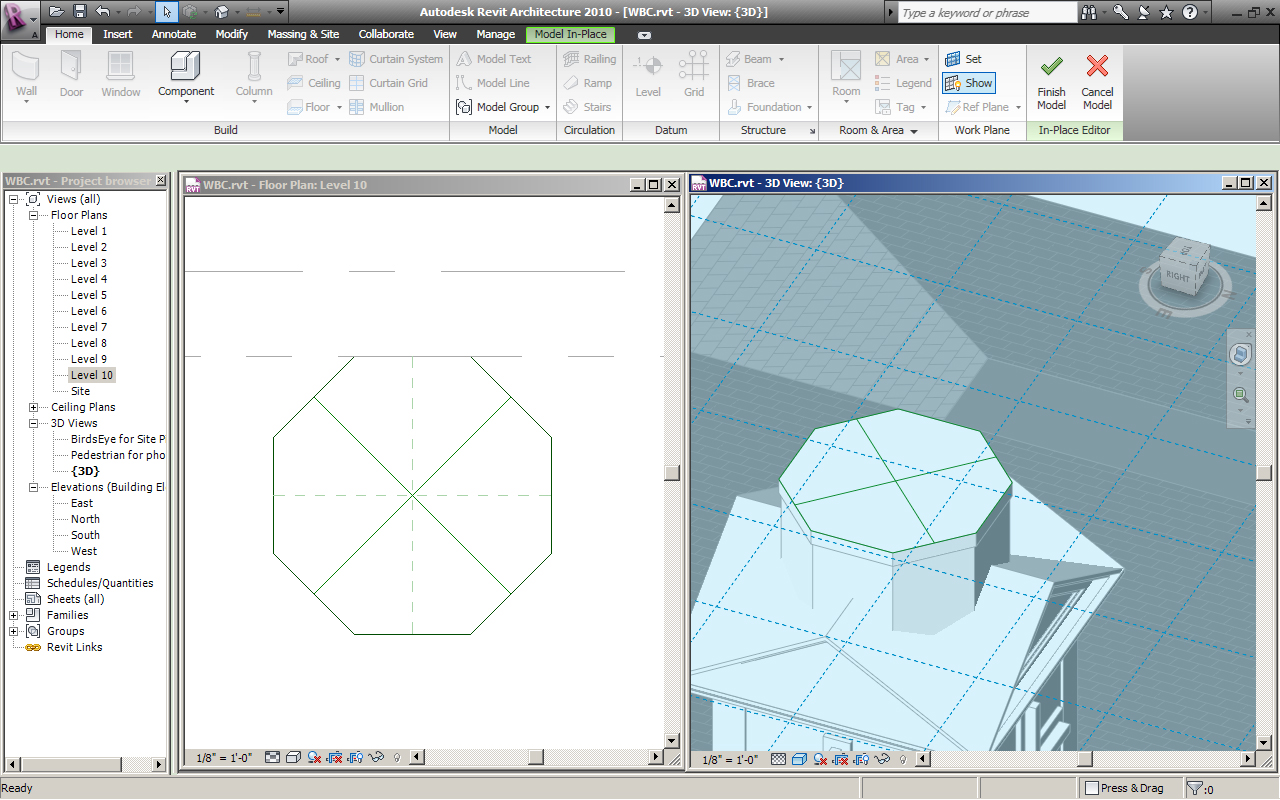This screenshot has width=1280, height=800.
Task: Collapse the Floor Plans tree node
Action: 33,215
